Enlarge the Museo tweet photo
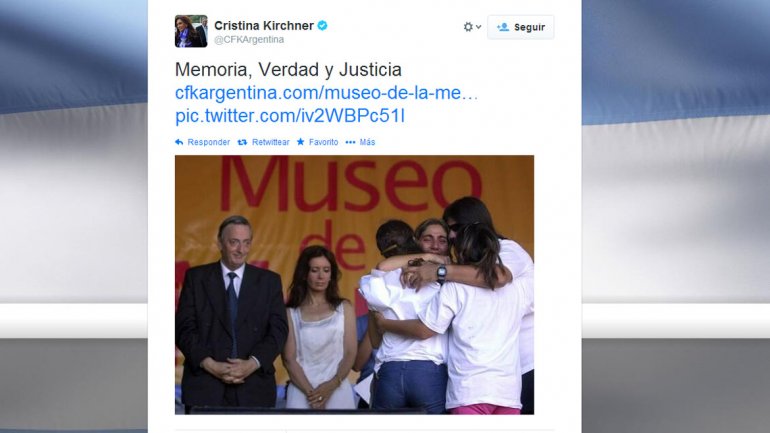This screenshot has width=770, height=433. tap(354, 285)
